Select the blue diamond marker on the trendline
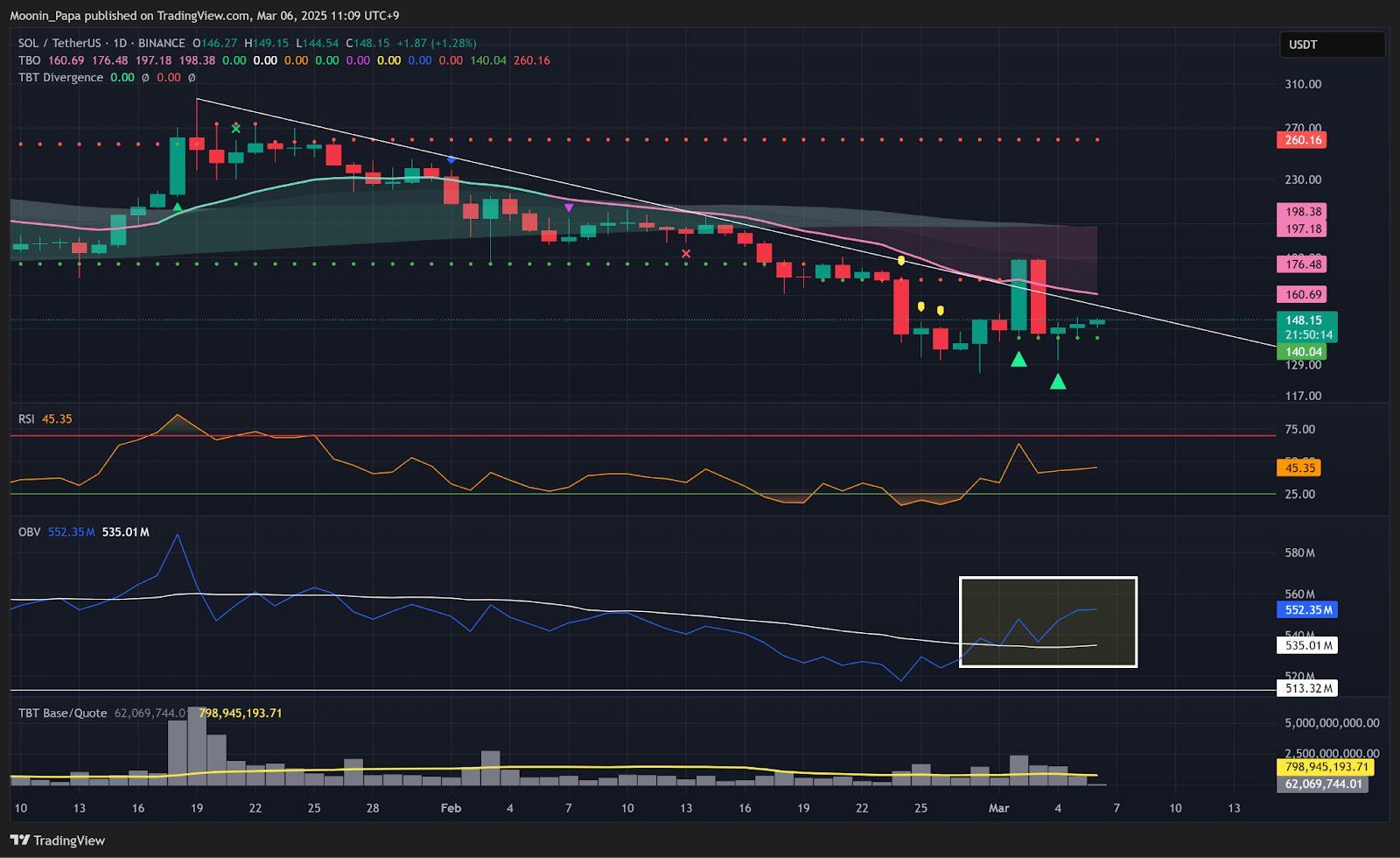Viewport: 1400px width, 858px height. pos(451,159)
